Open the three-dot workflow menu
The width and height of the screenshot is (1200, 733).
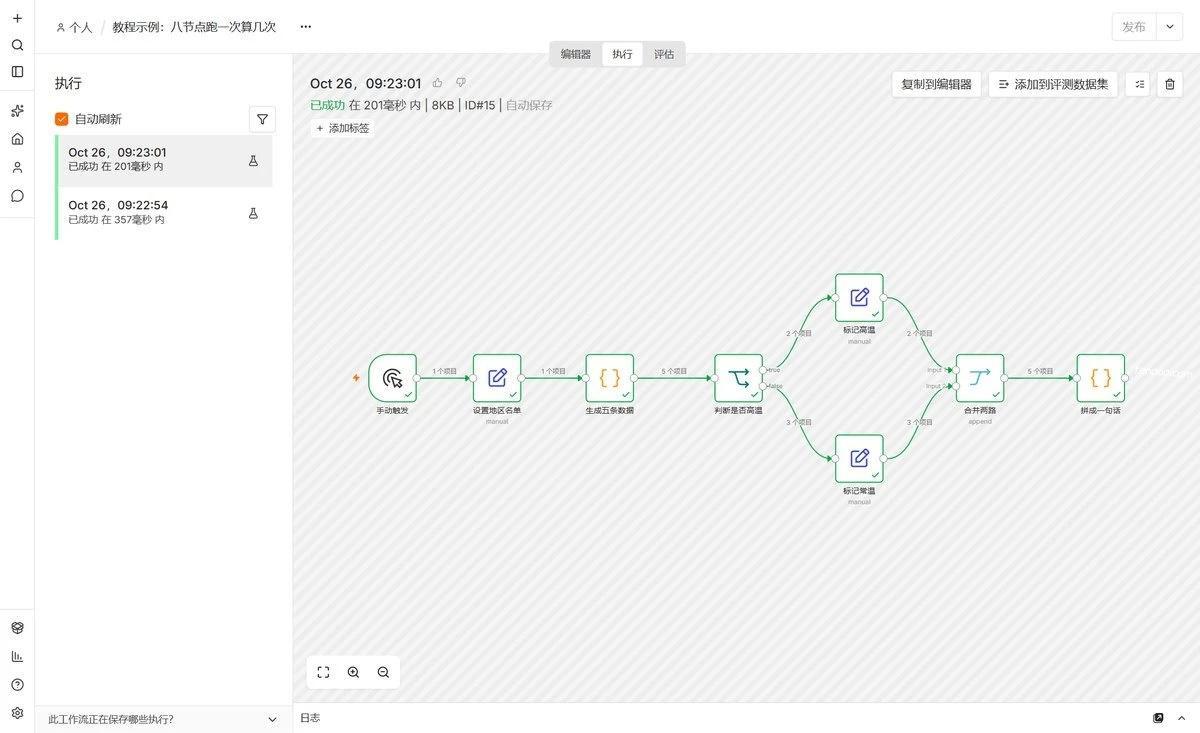[x=306, y=27]
